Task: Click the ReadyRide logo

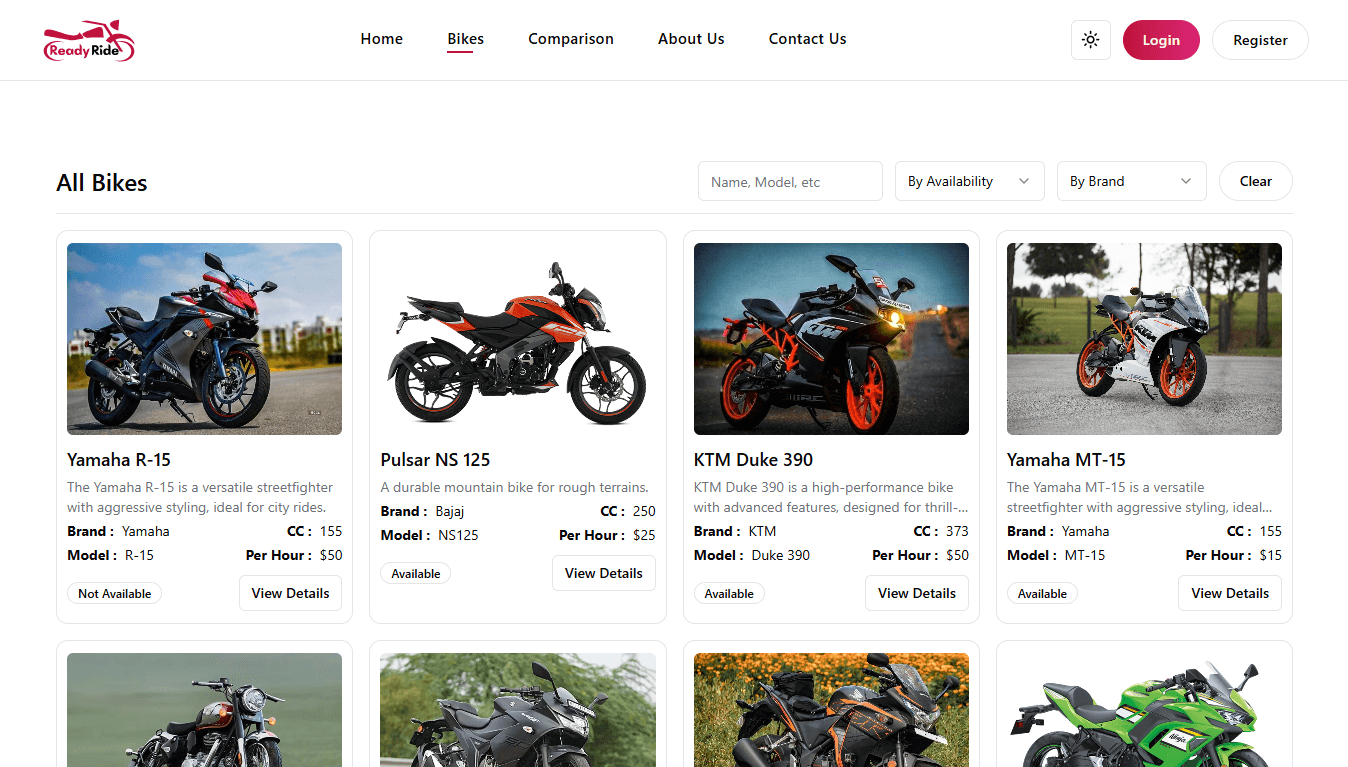Action: (x=88, y=40)
